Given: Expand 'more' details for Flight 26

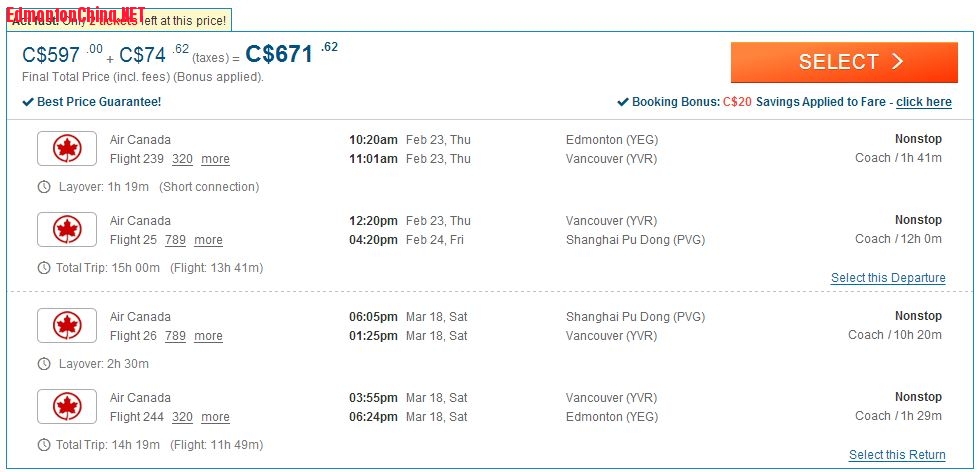Looking at the screenshot, I should click(208, 336).
